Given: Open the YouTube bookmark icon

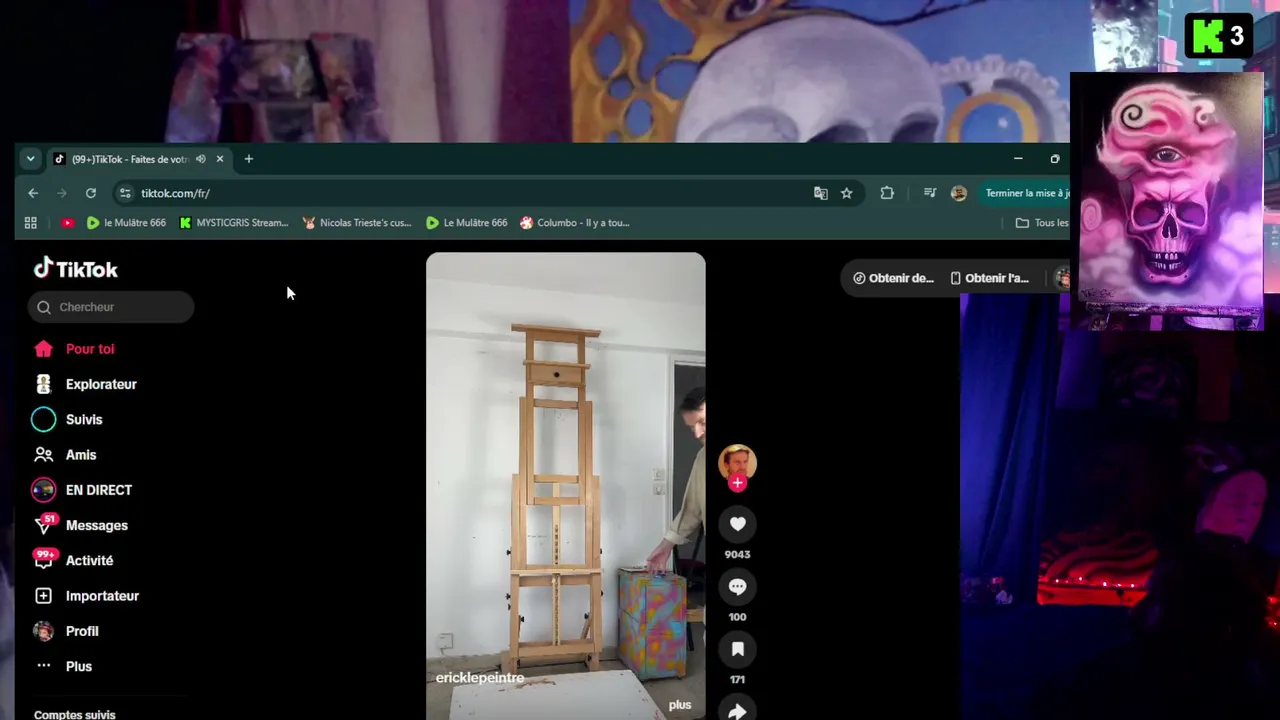Looking at the screenshot, I should coord(68,223).
